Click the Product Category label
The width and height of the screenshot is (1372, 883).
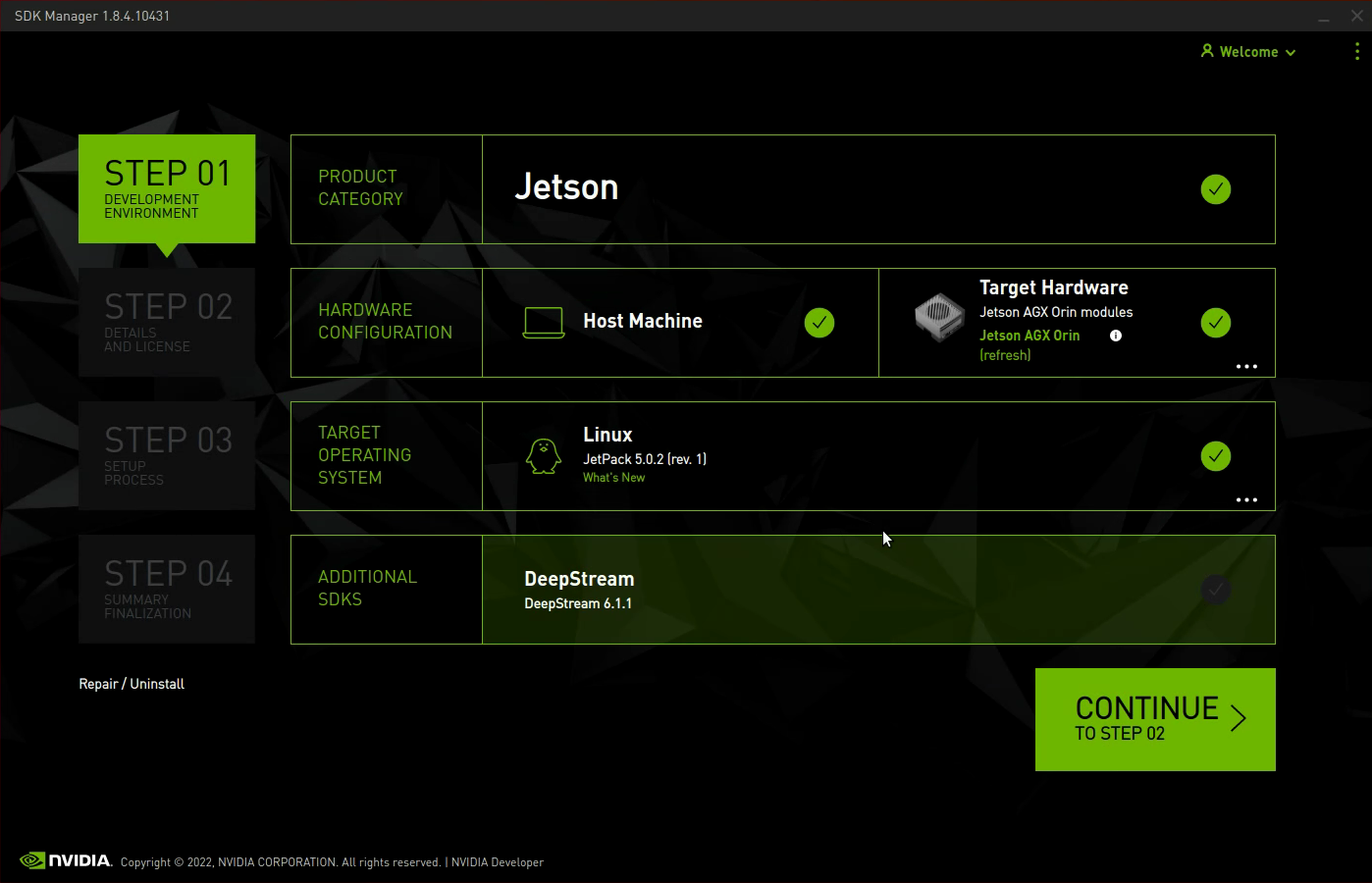[x=360, y=187]
